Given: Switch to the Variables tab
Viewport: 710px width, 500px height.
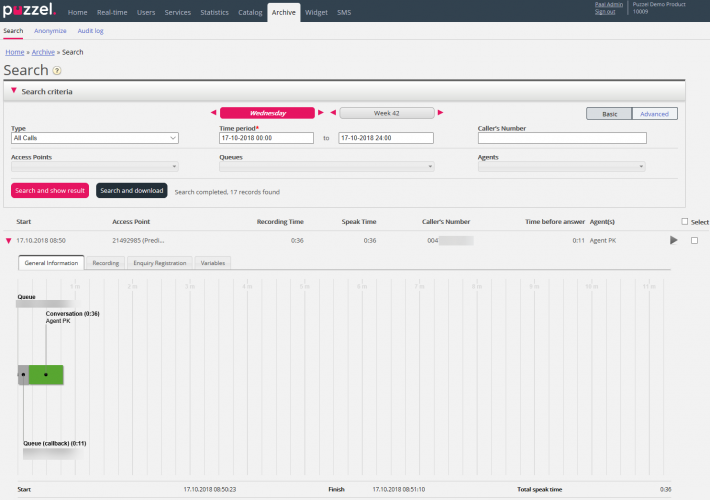Looking at the screenshot, I should tap(213, 263).
